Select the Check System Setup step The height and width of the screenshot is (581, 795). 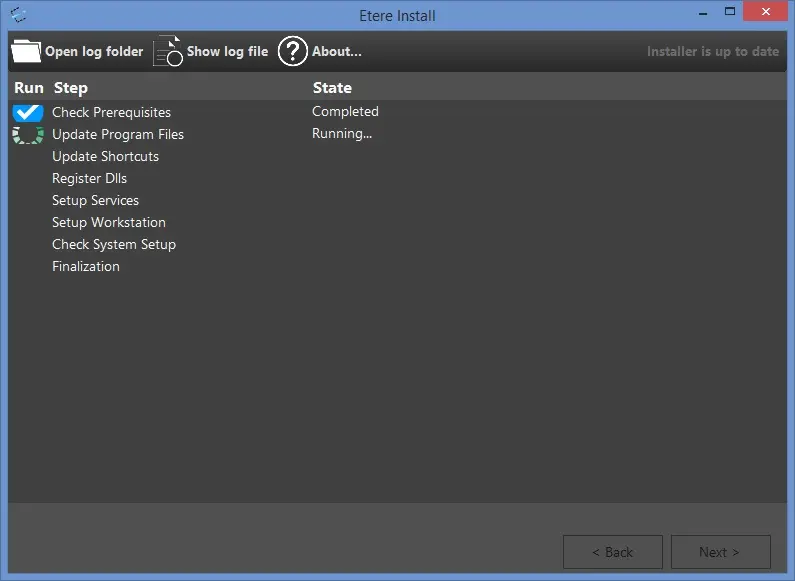(x=114, y=245)
